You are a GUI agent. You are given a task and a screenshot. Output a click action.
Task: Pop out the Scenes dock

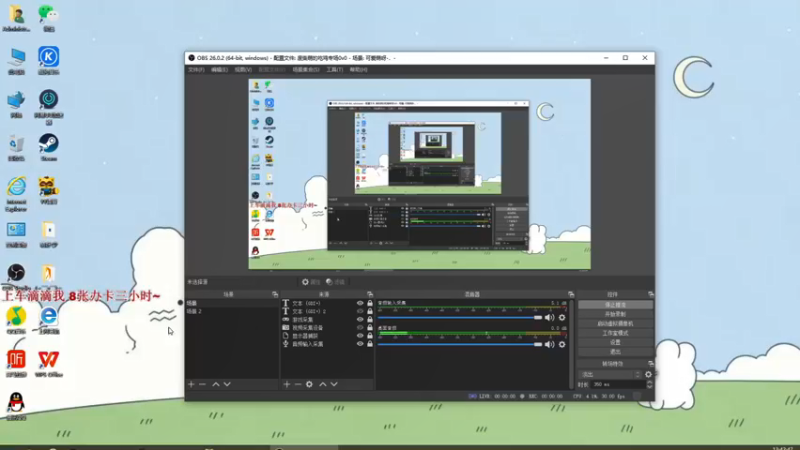pos(275,294)
